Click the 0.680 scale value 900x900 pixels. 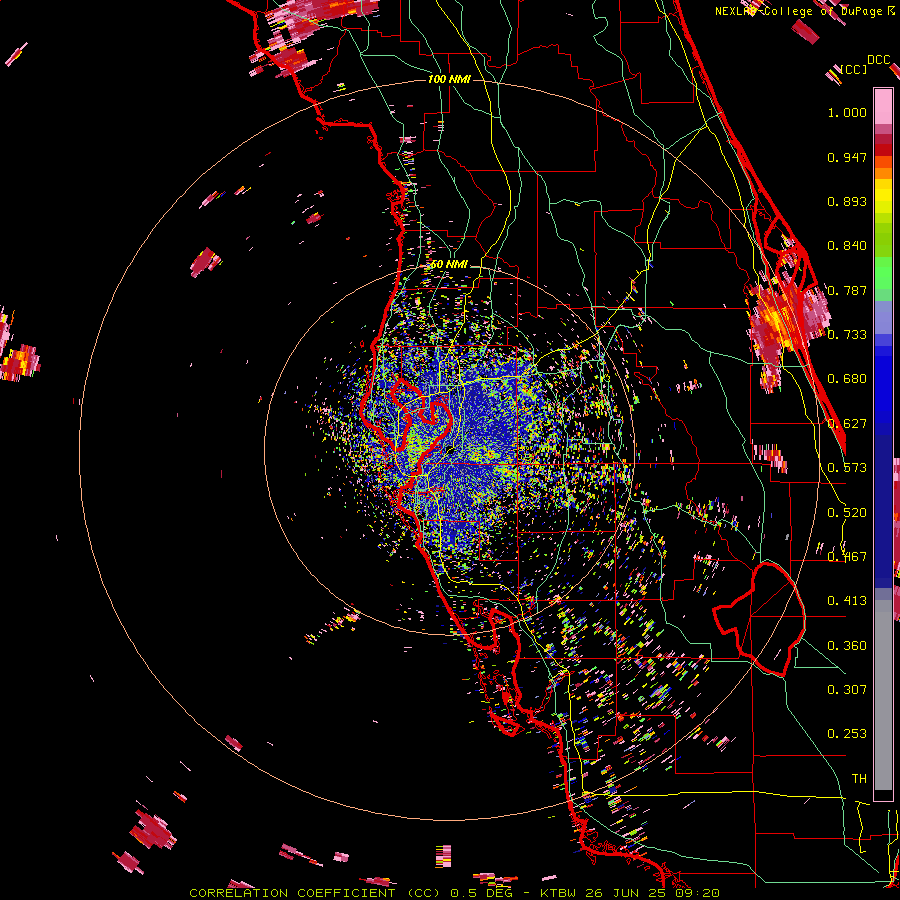pyautogui.click(x=847, y=379)
